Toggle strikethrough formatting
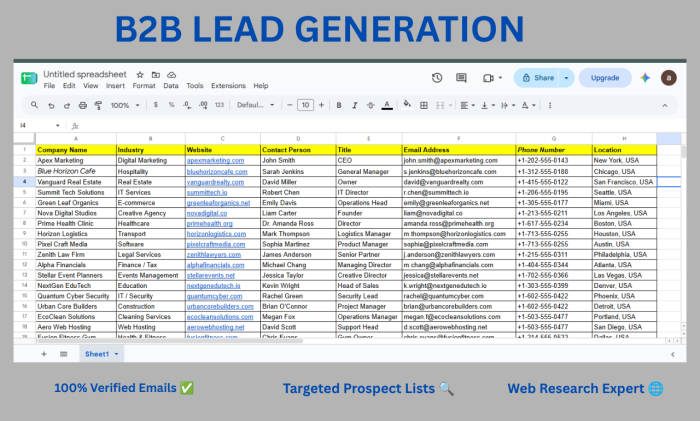The image size is (700, 421). [x=371, y=105]
